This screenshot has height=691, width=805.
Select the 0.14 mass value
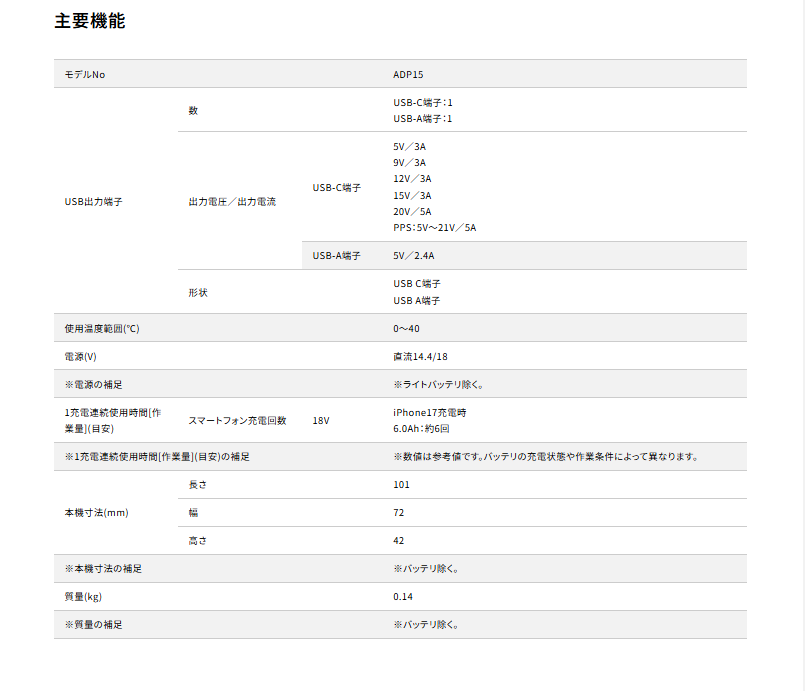point(403,596)
